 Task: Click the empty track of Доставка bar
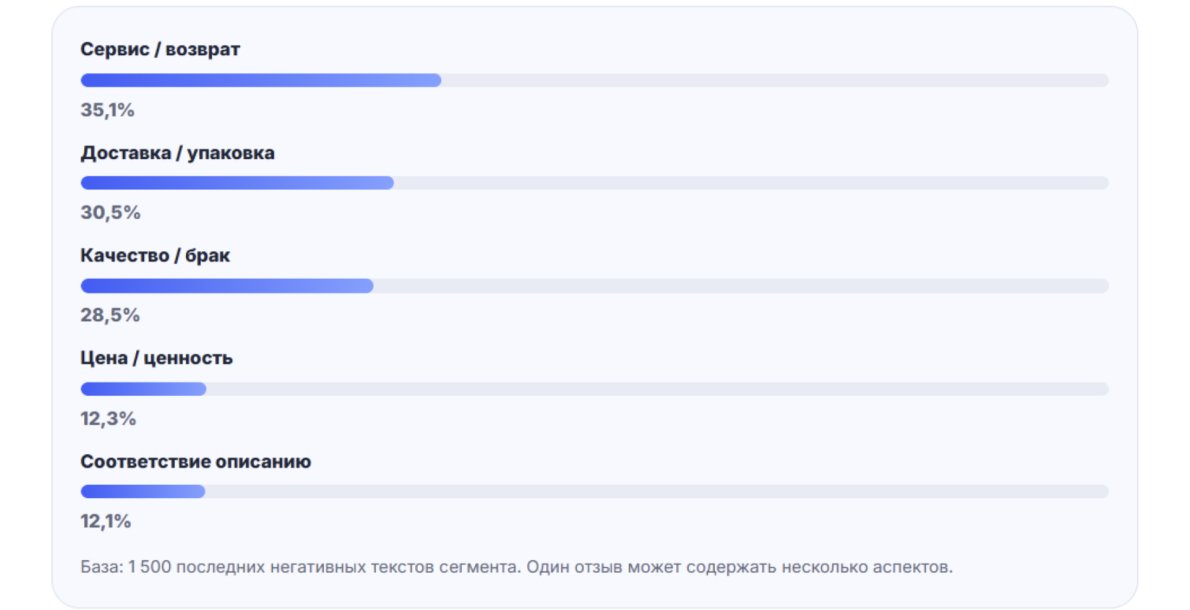(x=751, y=183)
